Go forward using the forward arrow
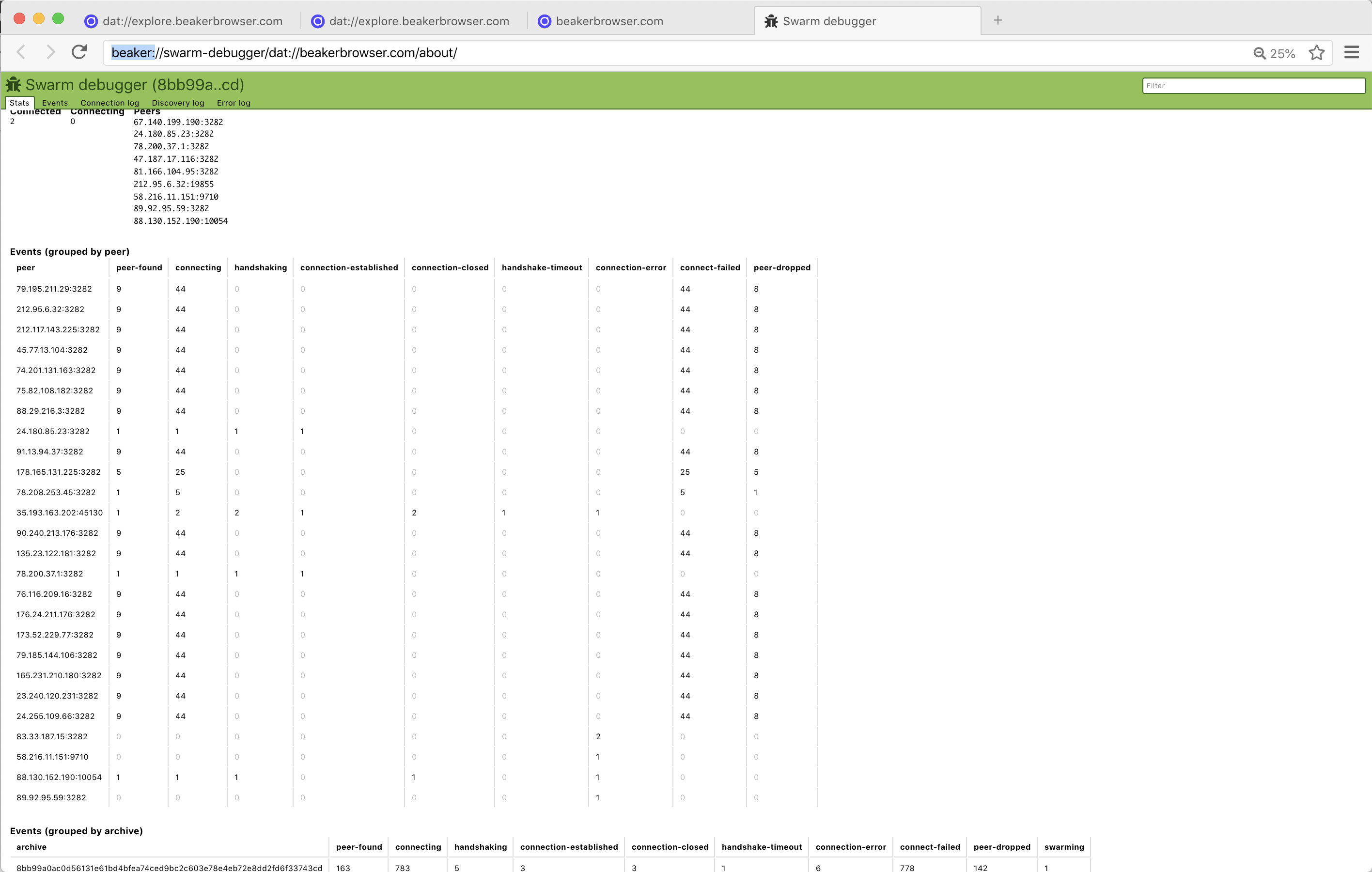Image resolution: width=1372 pixels, height=872 pixels. 51,52
